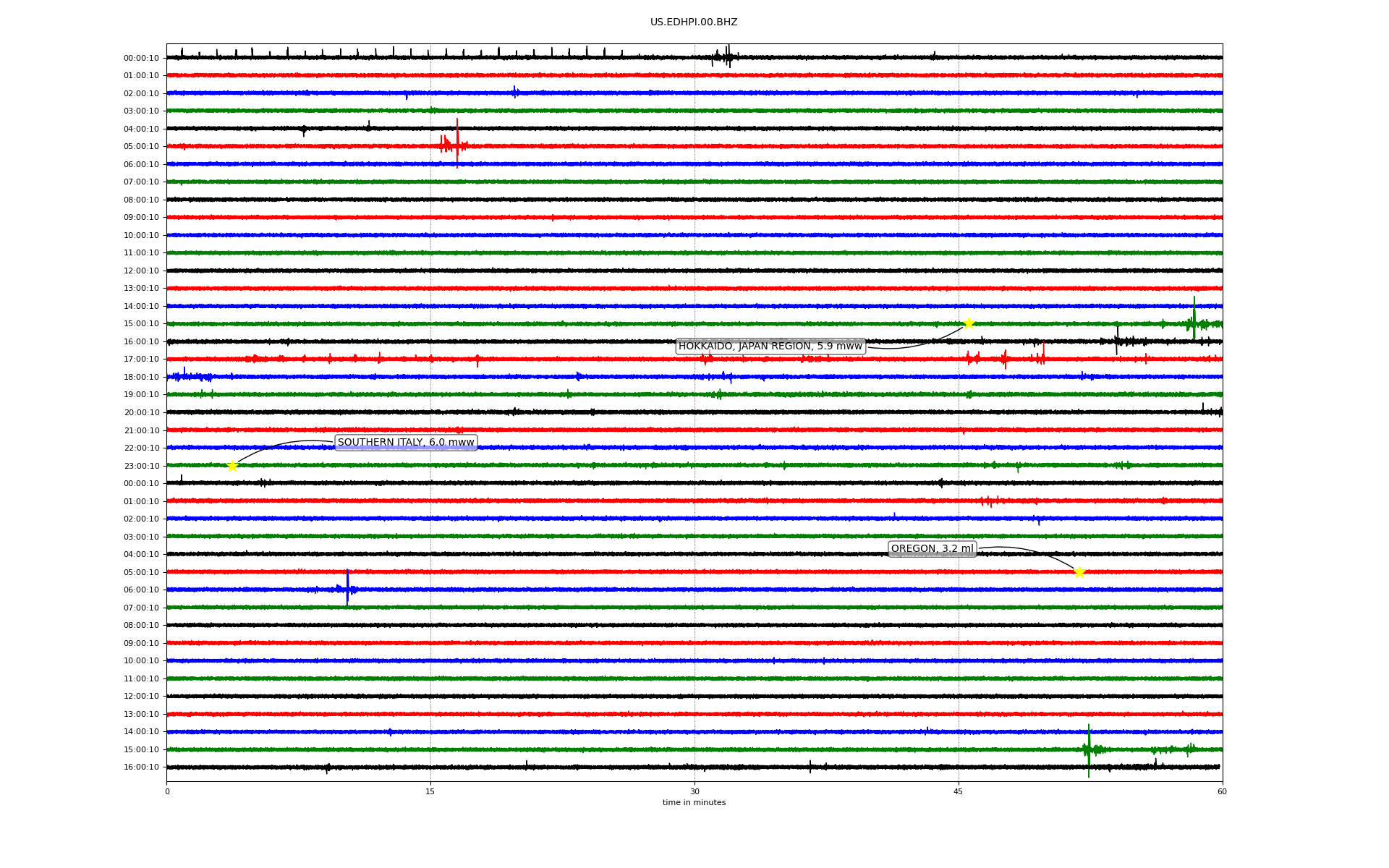Select the OREGON 3.2 ml annotation label
This screenshot has height=868, width=1389.
(x=932, y=549)
